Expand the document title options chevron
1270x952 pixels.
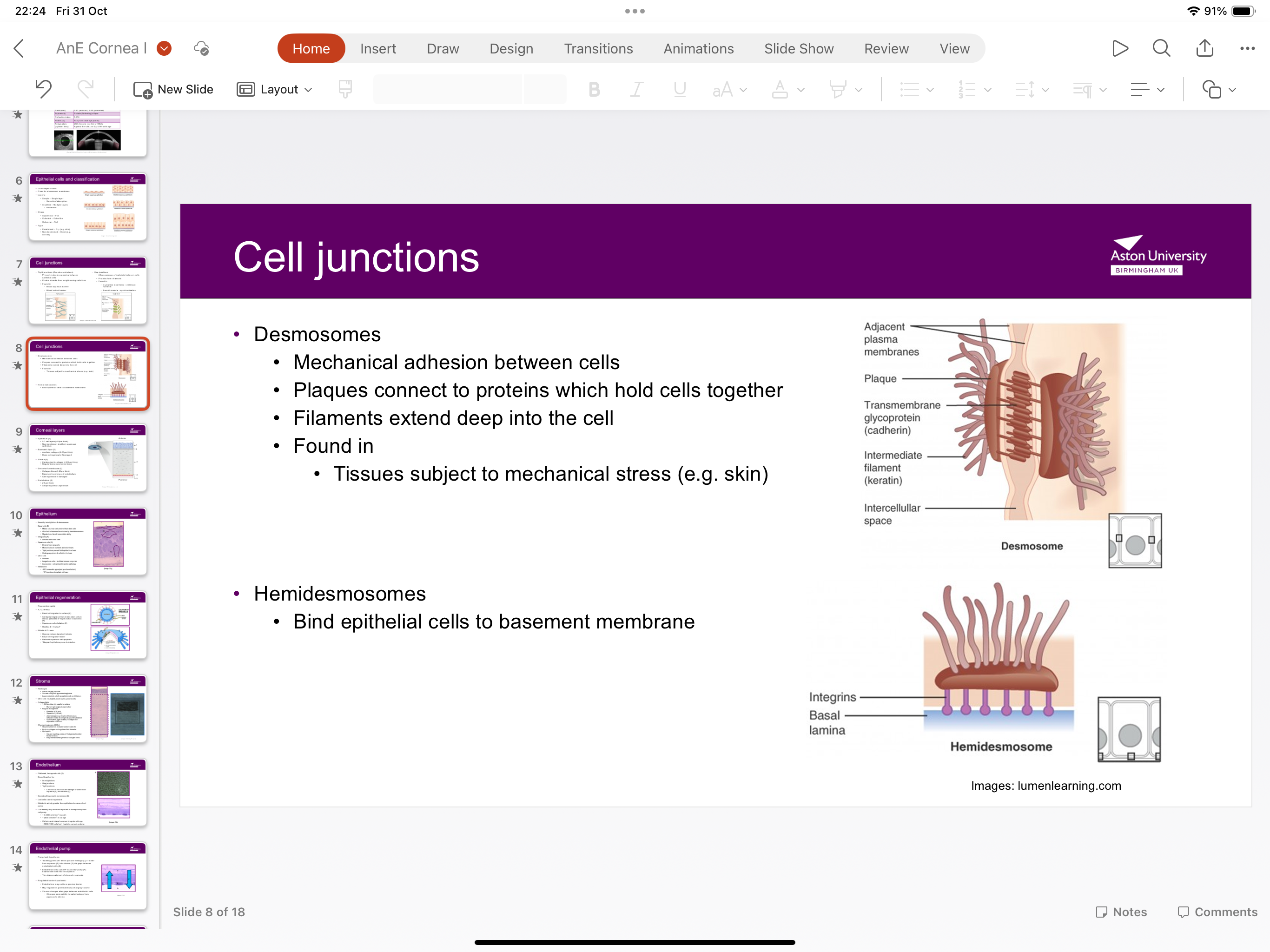pos(164,48)
